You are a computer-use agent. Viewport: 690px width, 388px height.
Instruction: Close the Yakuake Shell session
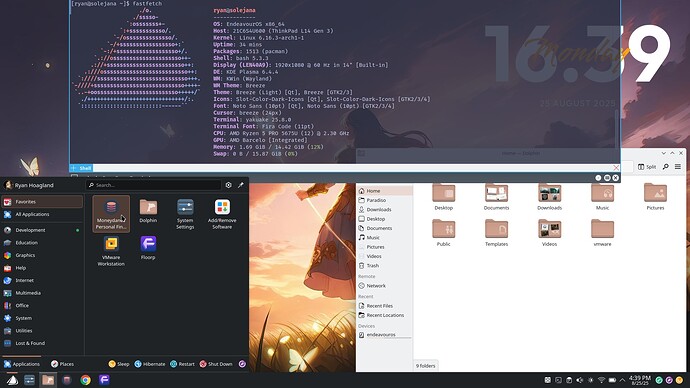(x=616, y=168)
